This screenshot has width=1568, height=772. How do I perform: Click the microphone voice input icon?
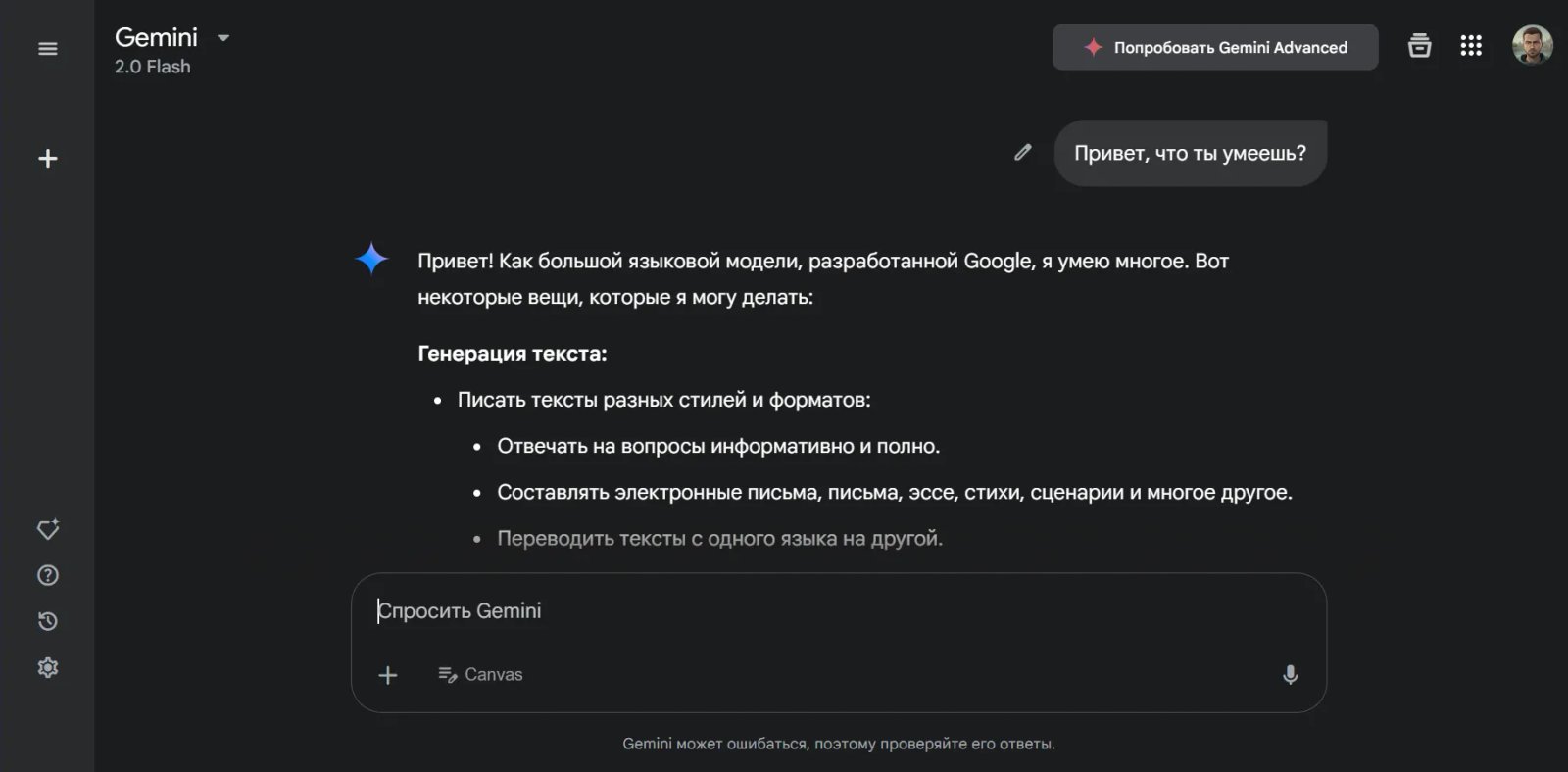(x=1290, y=674)
